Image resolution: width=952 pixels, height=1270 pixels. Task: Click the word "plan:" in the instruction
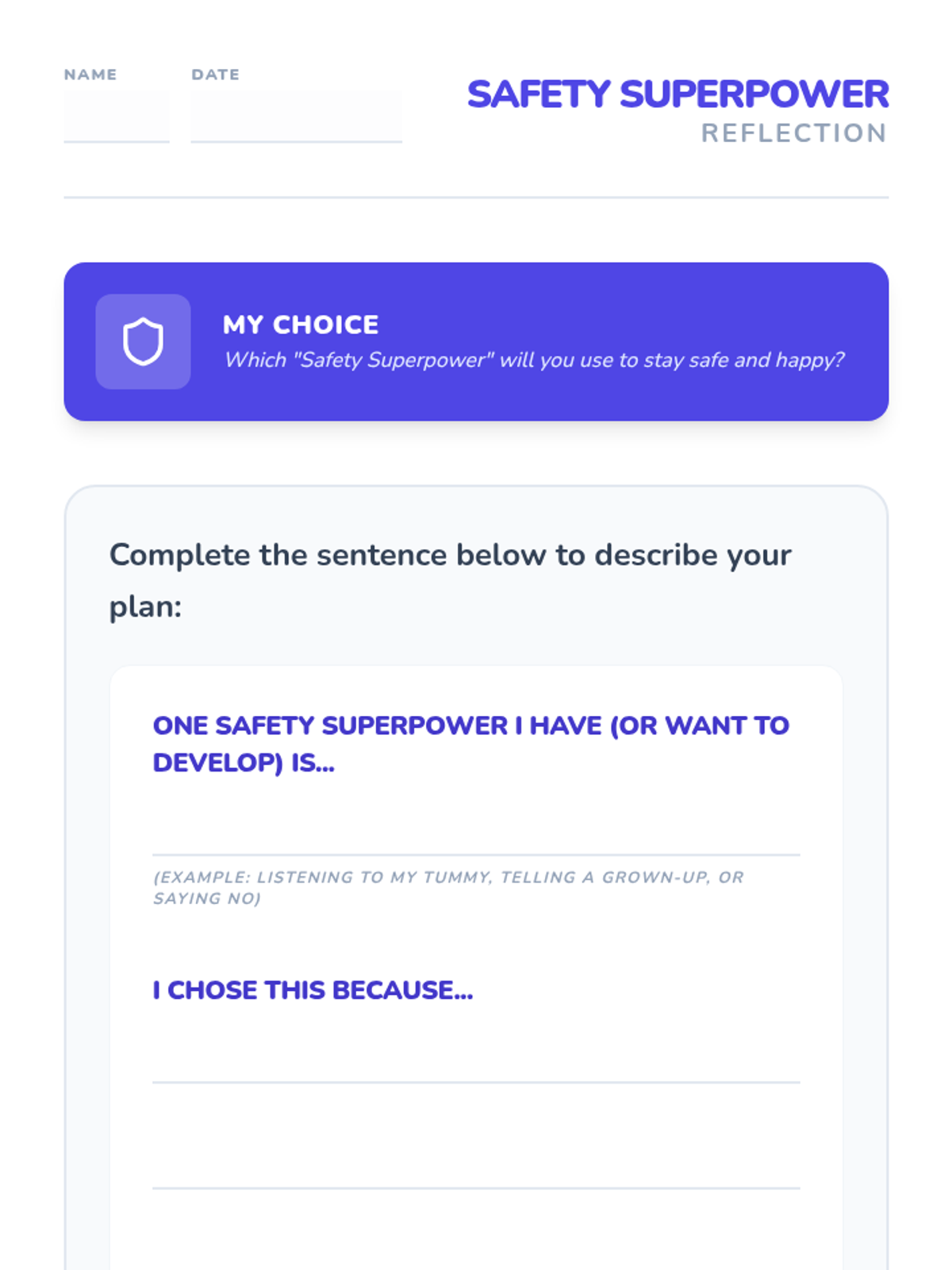coord(146,607)
